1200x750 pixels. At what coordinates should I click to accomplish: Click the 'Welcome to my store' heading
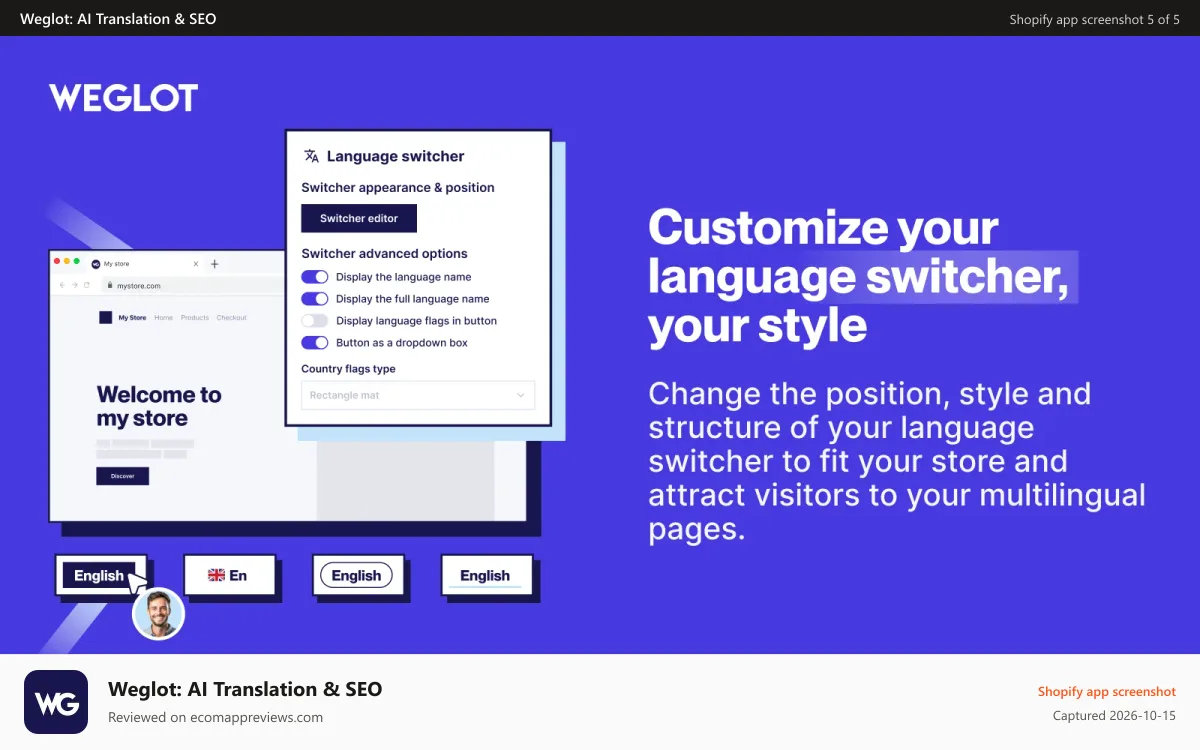click(159, 406)
